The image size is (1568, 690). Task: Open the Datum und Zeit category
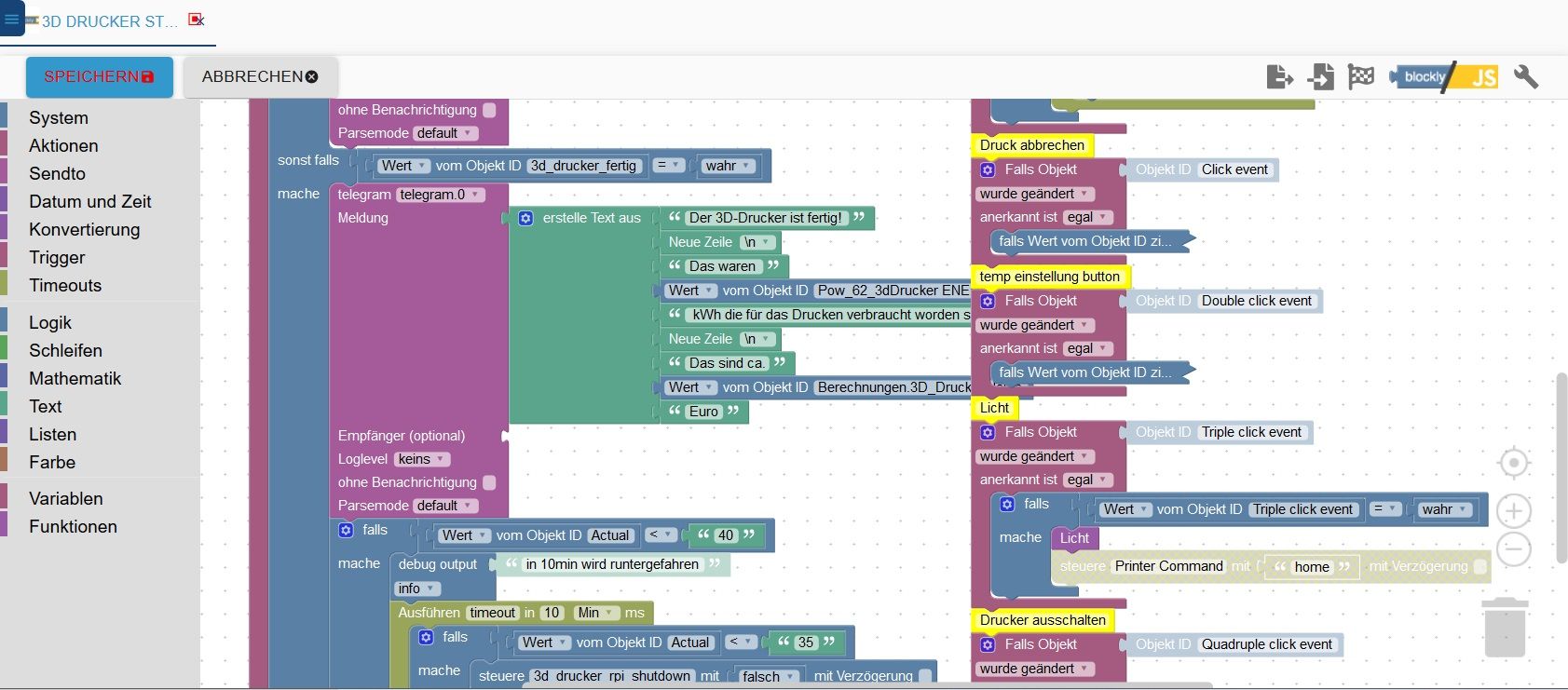tap(90, 201)
